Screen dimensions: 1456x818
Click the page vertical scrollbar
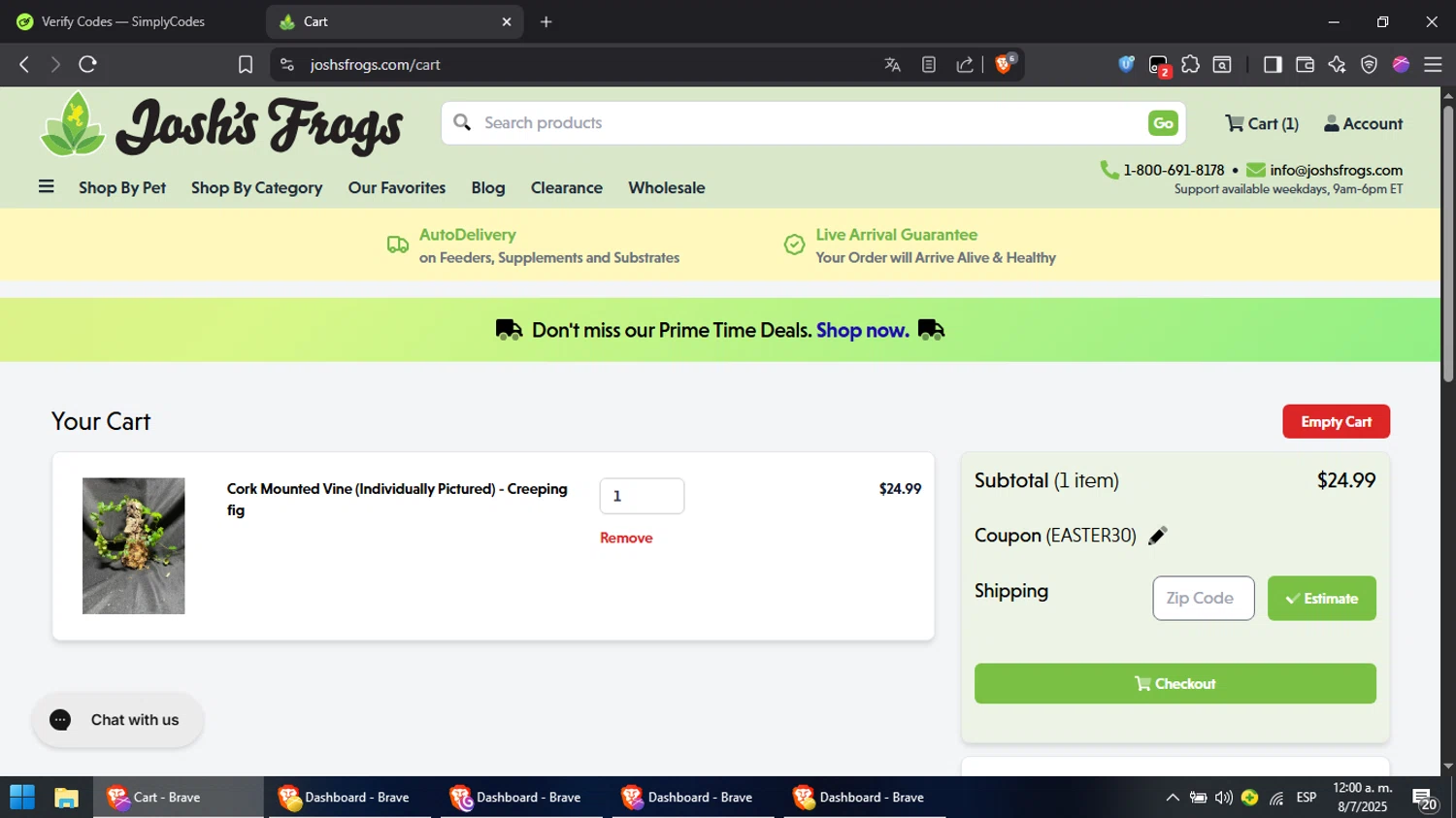tap(1448, 243)
